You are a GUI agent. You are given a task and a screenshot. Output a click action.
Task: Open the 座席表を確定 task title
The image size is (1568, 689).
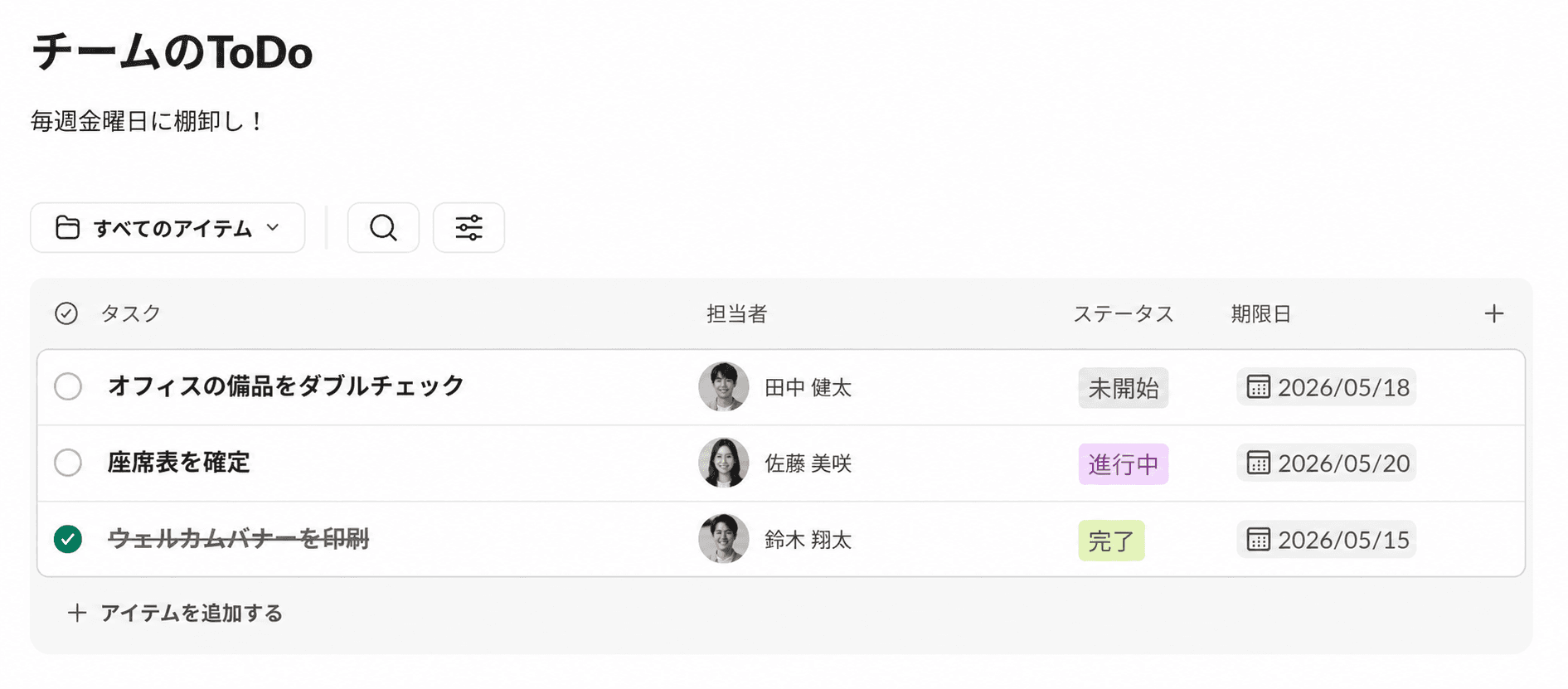click(179, 463)
